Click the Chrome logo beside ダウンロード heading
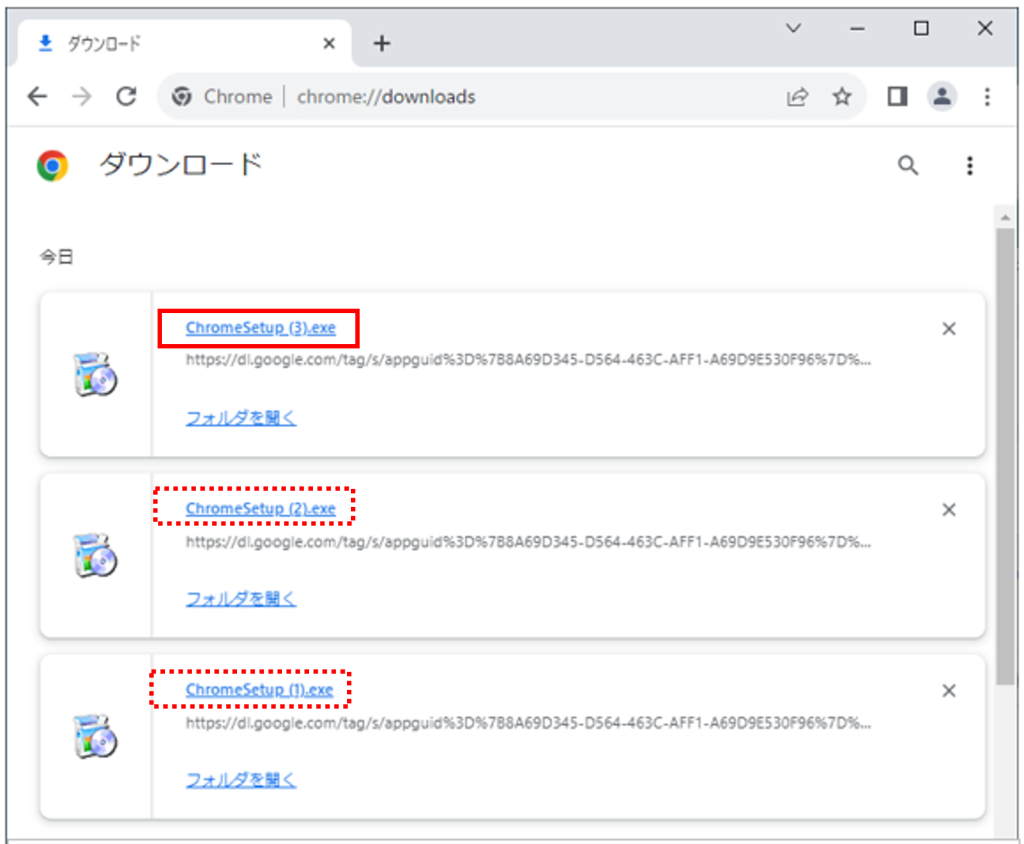This screenshot has width=1024, height=844. [53, 165]
